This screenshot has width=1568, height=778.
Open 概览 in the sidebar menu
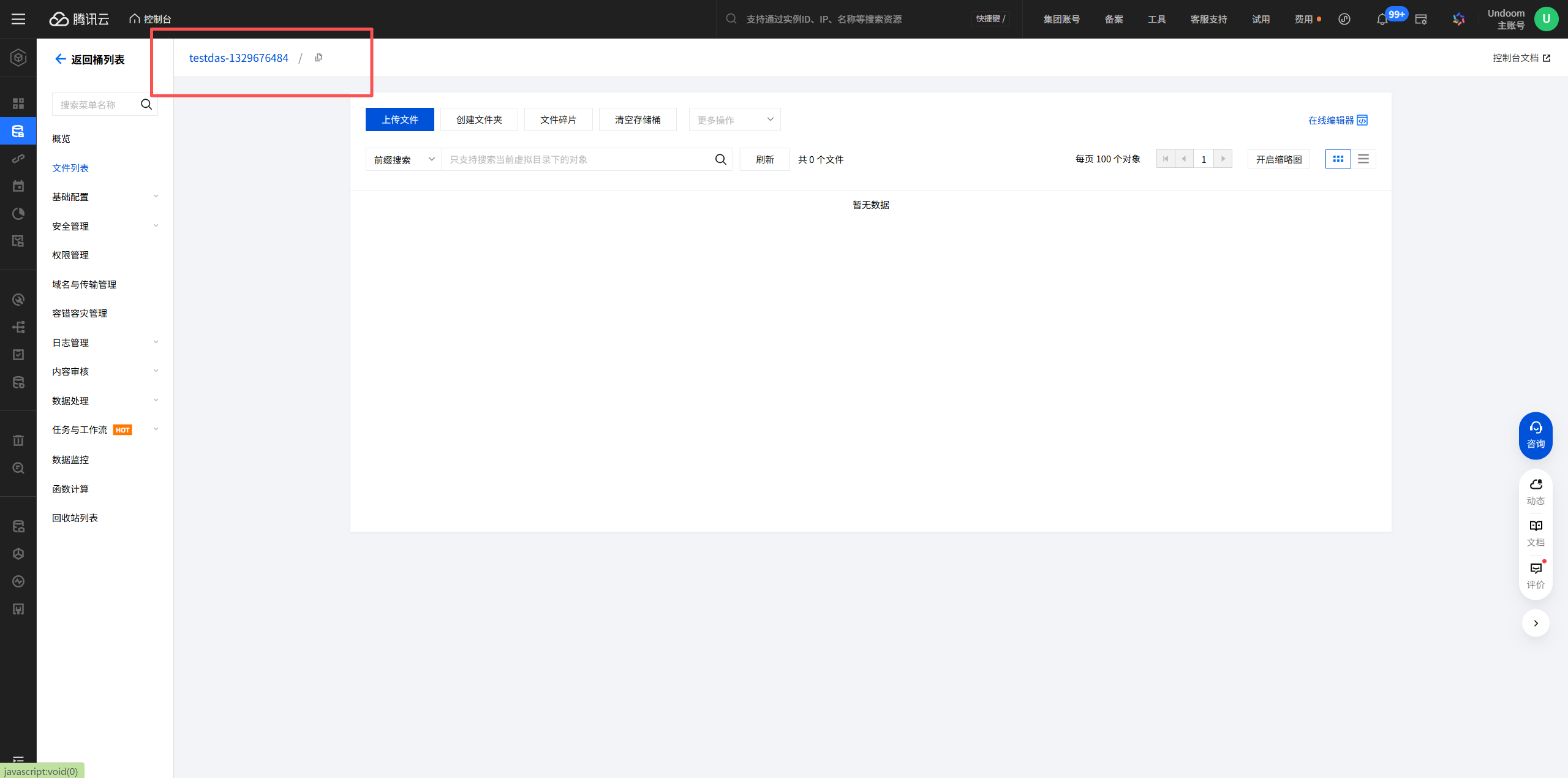point(61,138)
